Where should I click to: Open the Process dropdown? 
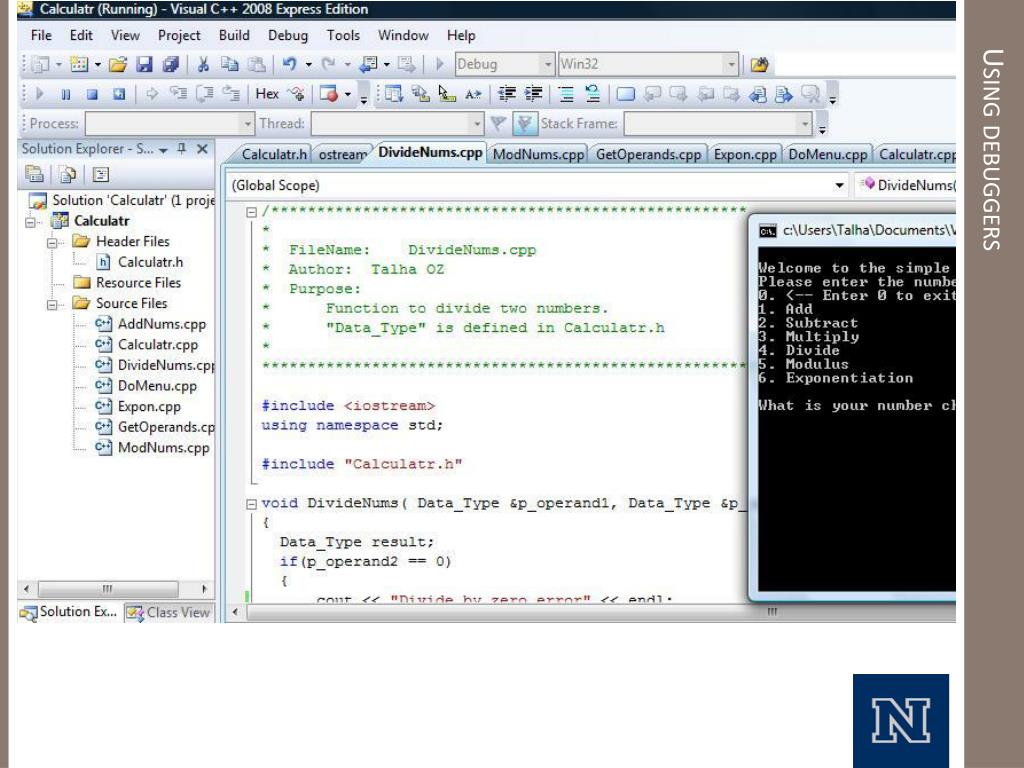coord(170,123)
